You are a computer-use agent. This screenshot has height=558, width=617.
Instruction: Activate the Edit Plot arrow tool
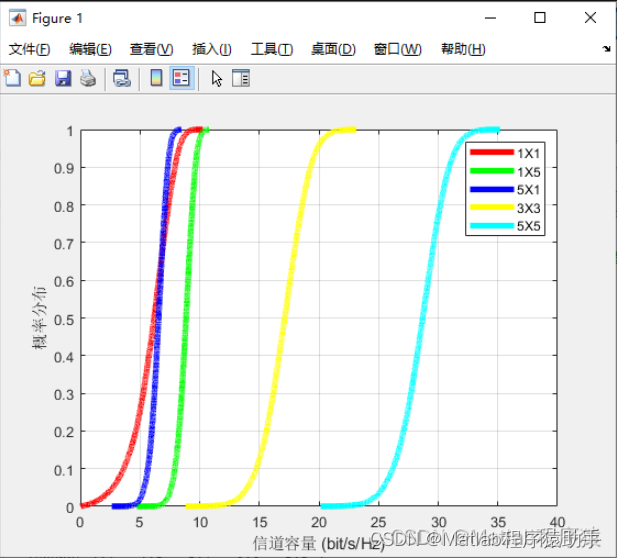pyautogui.click(x=216, y=78)
